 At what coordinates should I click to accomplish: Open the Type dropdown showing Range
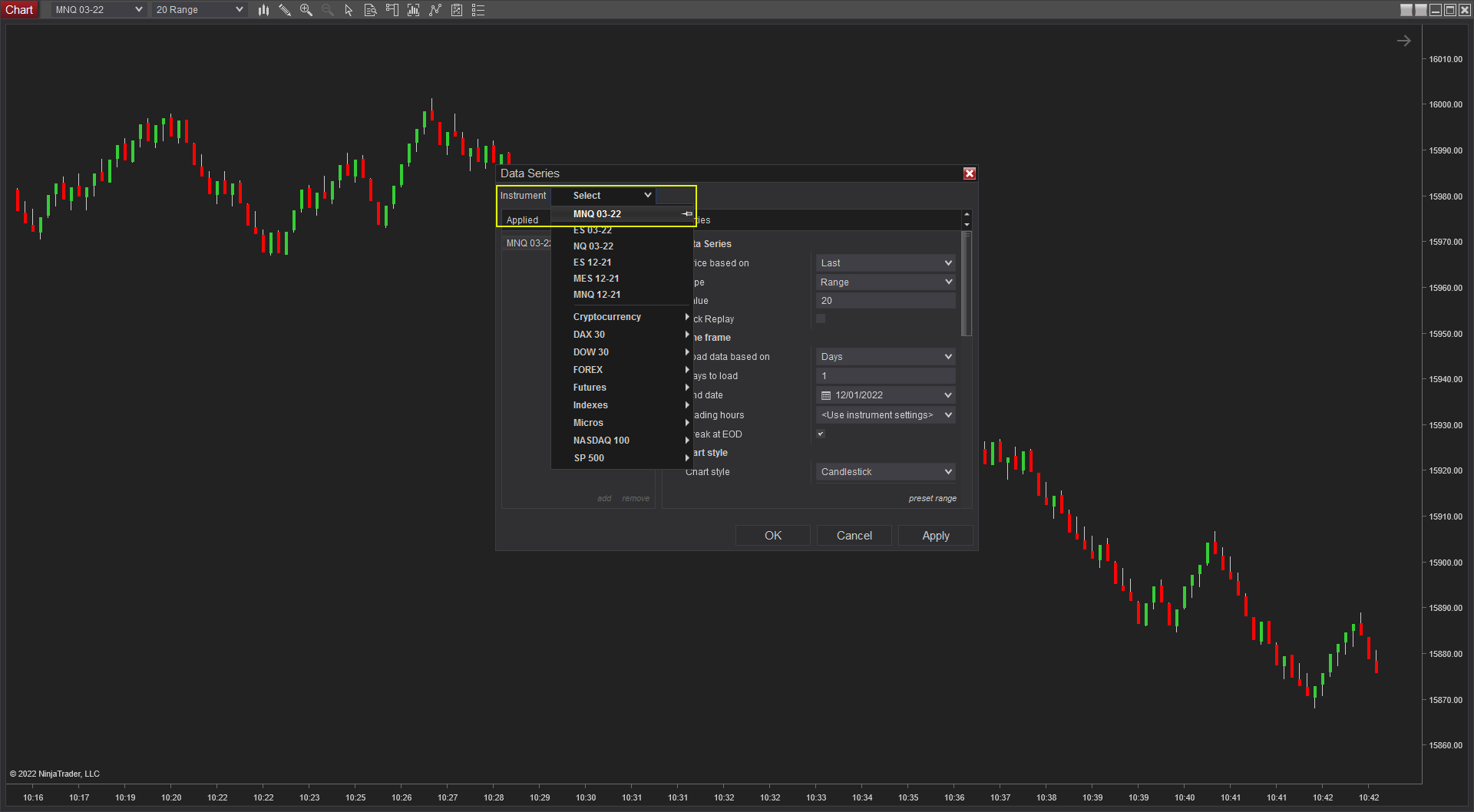[x=886, y=282]
